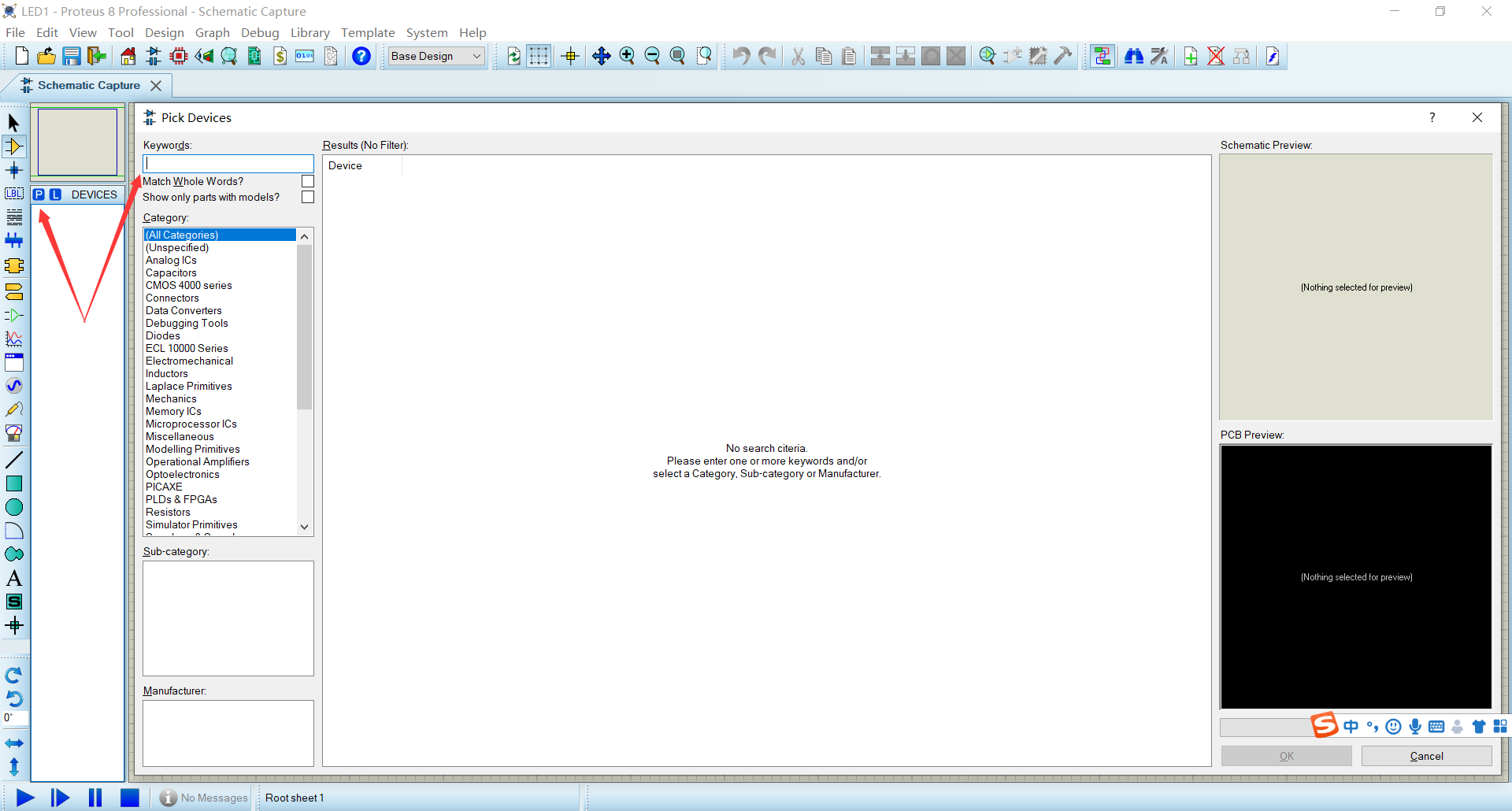Click the L library manage button
1512x811 pixels.
click(55, 194)
